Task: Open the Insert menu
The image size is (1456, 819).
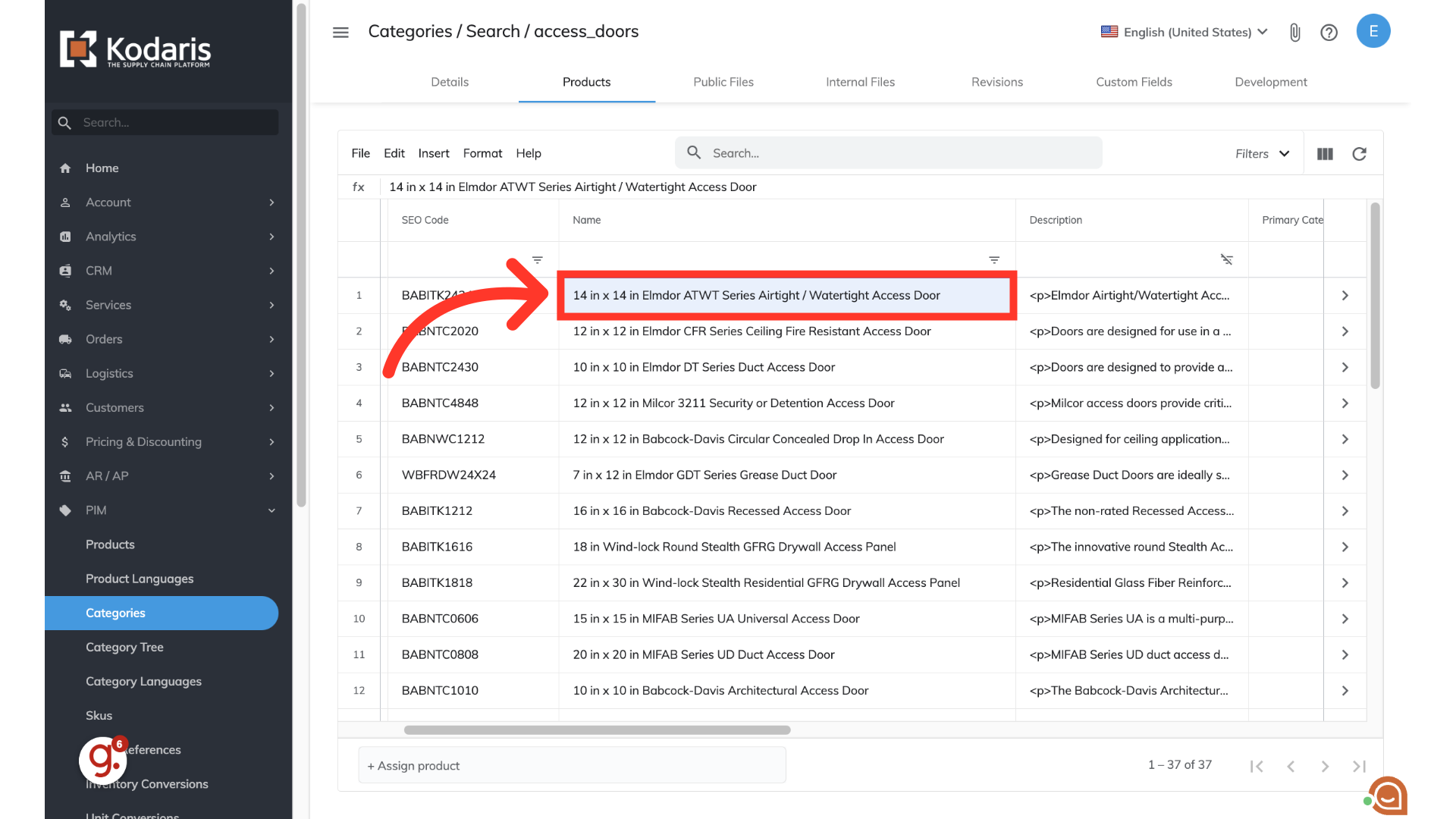Action: 433,153
